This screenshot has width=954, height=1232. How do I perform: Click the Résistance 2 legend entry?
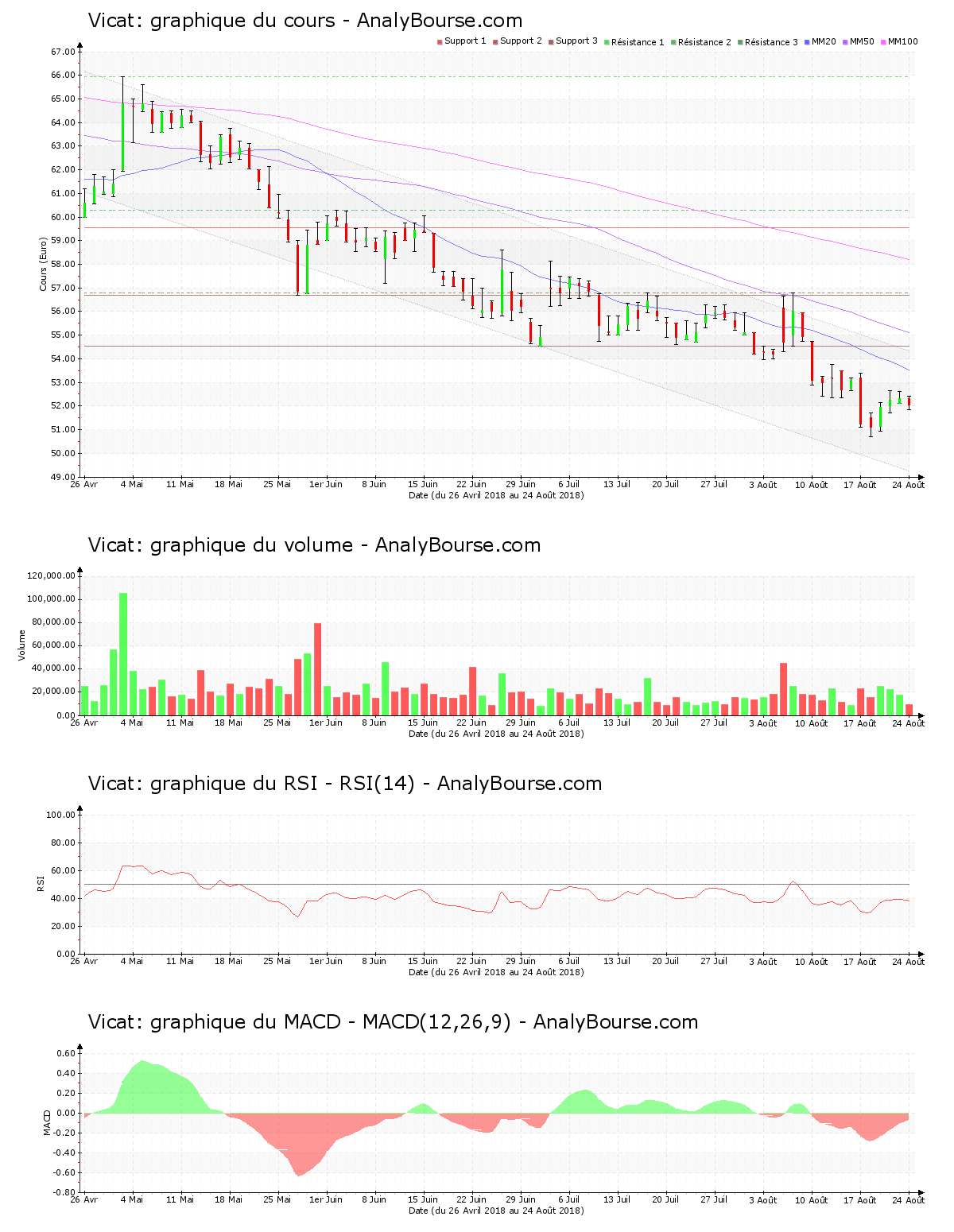click(x=700, y=42)
